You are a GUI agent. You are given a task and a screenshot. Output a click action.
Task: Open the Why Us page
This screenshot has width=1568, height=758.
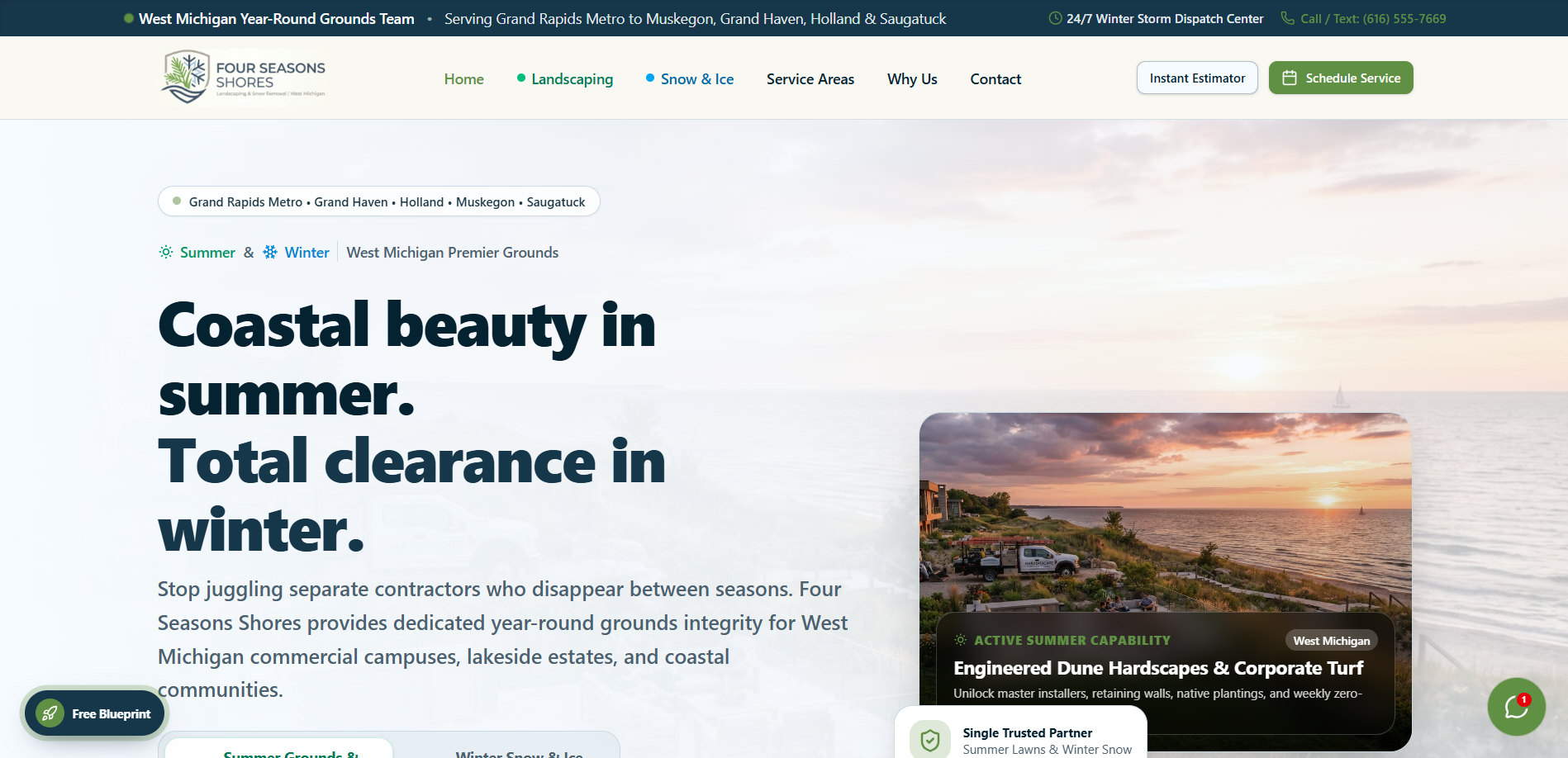coord(912,78)
